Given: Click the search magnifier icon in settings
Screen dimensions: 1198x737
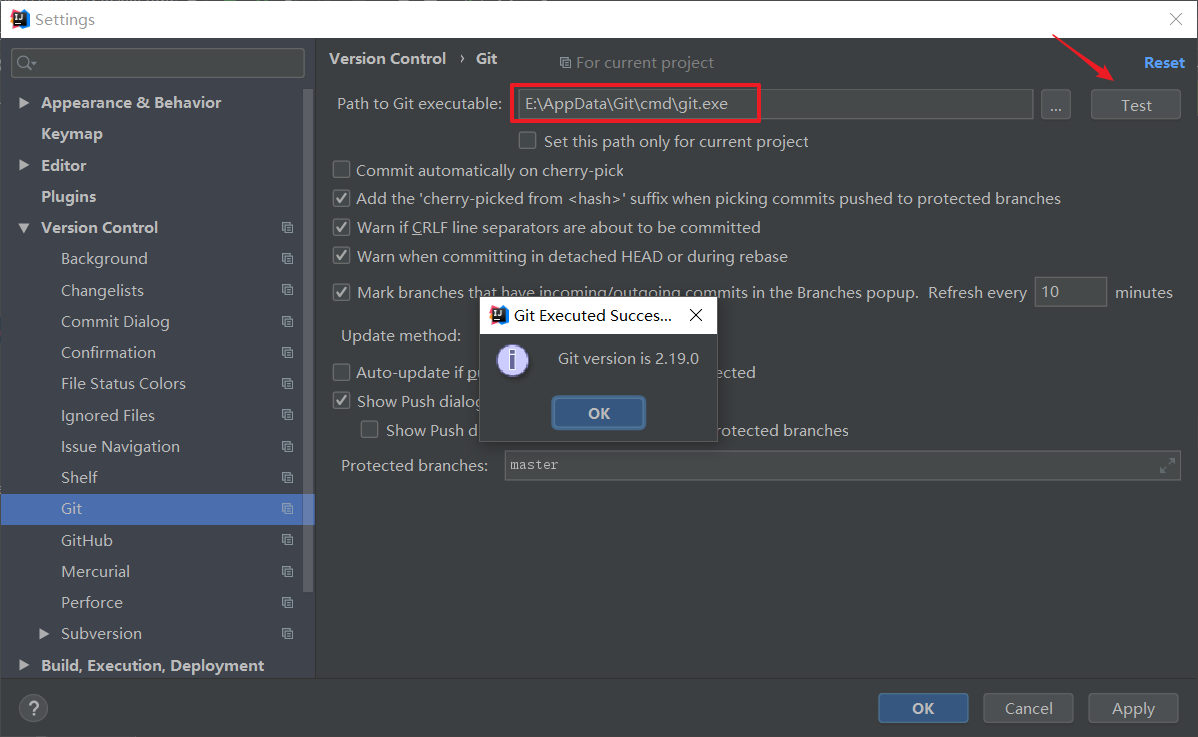Looking at the screenshot, I should (x=26, y=63).
